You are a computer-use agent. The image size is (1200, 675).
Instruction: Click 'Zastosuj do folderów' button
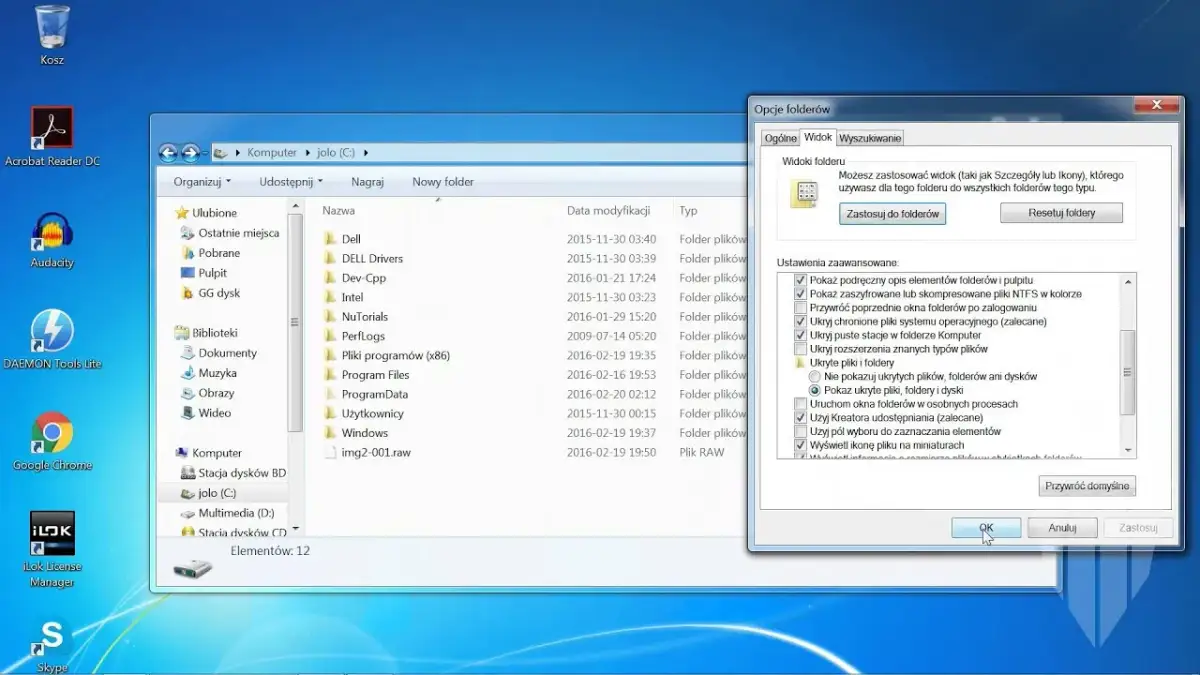tap(891, 213)
